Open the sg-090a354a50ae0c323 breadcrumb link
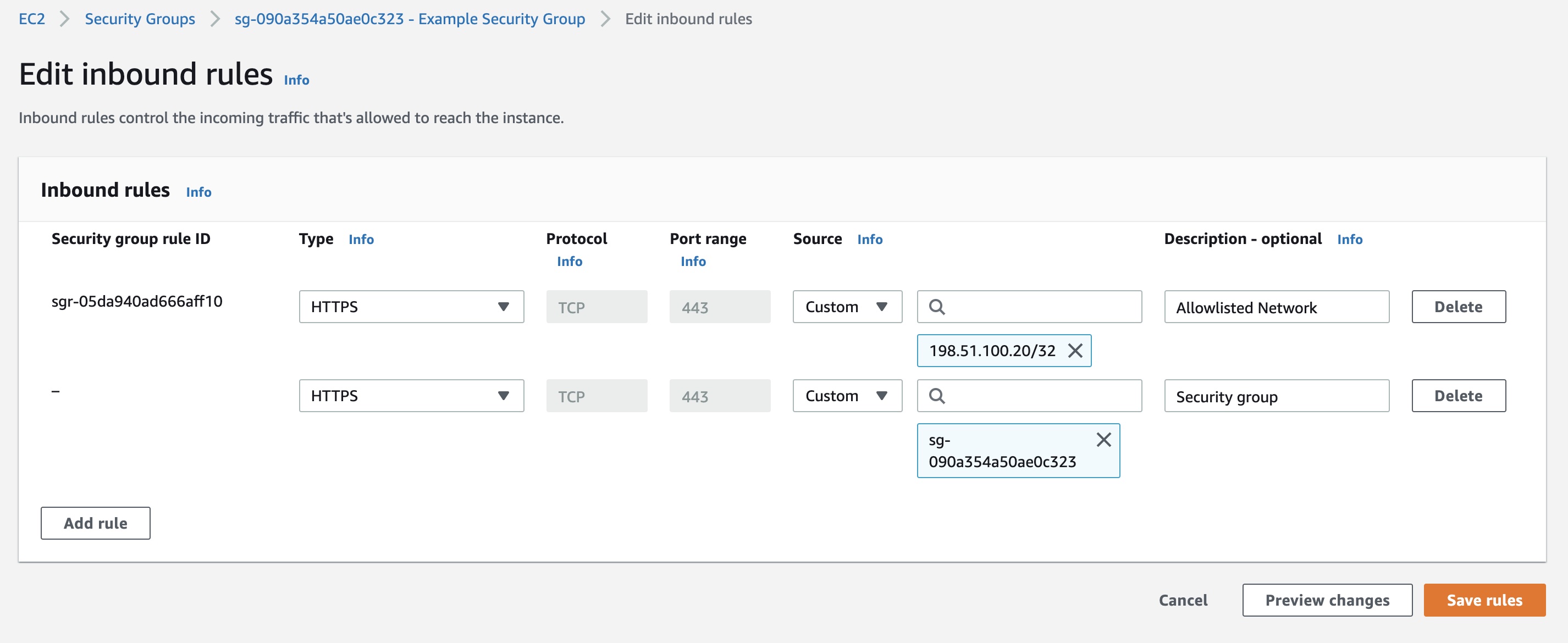Viewport: 1568px width, 643px height. tap(410, 19)
